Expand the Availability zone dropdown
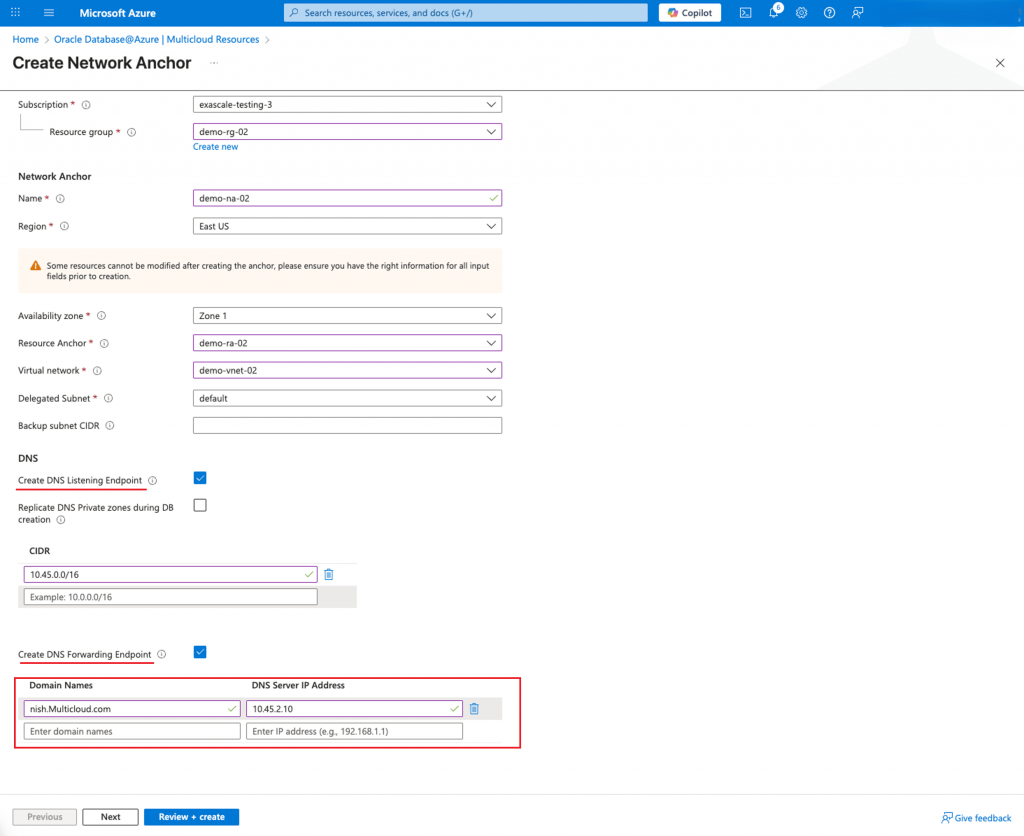 point(346,316)
